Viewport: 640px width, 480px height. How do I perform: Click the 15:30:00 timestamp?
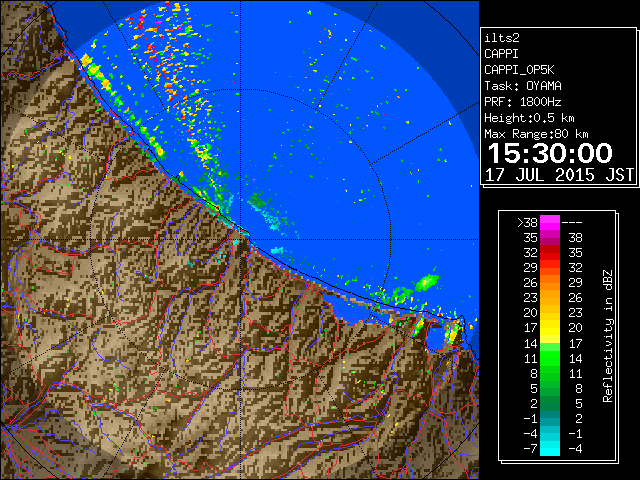click(x=550, y=153)
